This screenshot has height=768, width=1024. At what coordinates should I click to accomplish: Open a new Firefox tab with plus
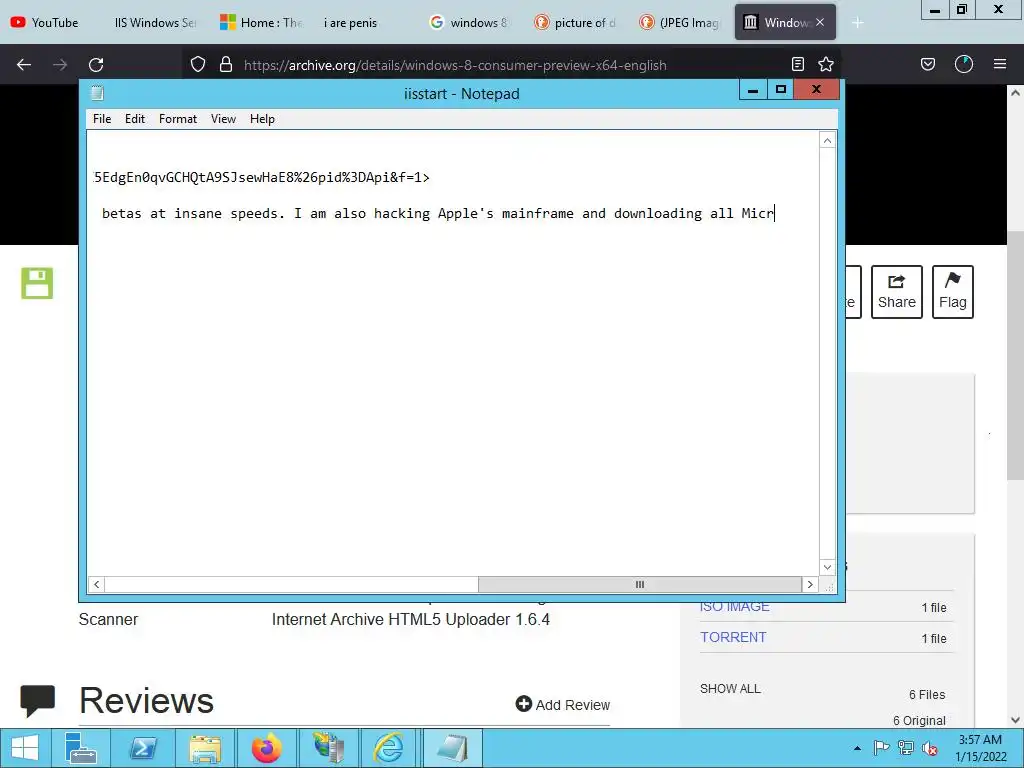(858, 23)
